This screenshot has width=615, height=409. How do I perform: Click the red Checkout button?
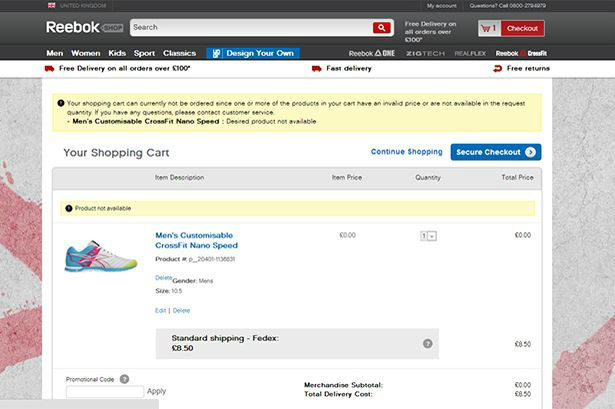click(x=522, y=28)
